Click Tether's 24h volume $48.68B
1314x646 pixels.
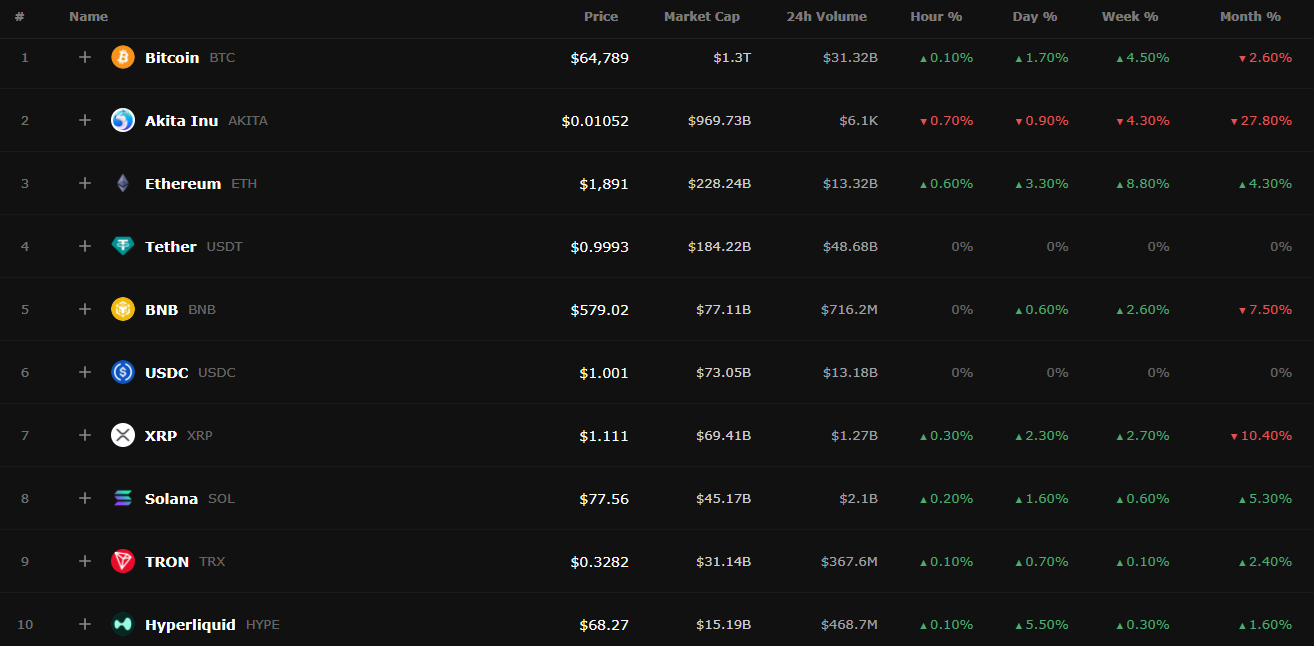(850, 247)
